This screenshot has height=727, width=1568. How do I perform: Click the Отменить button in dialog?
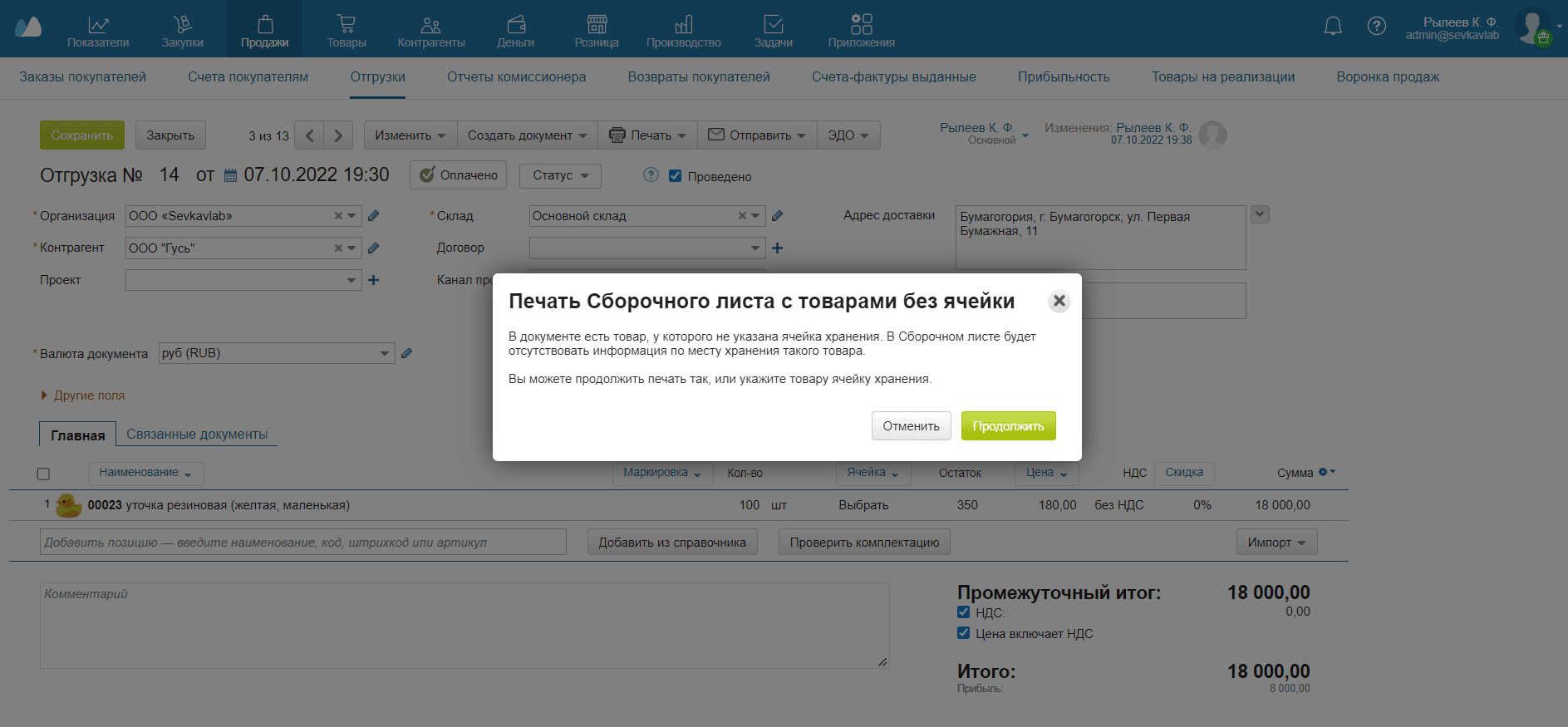pos(911,426)
